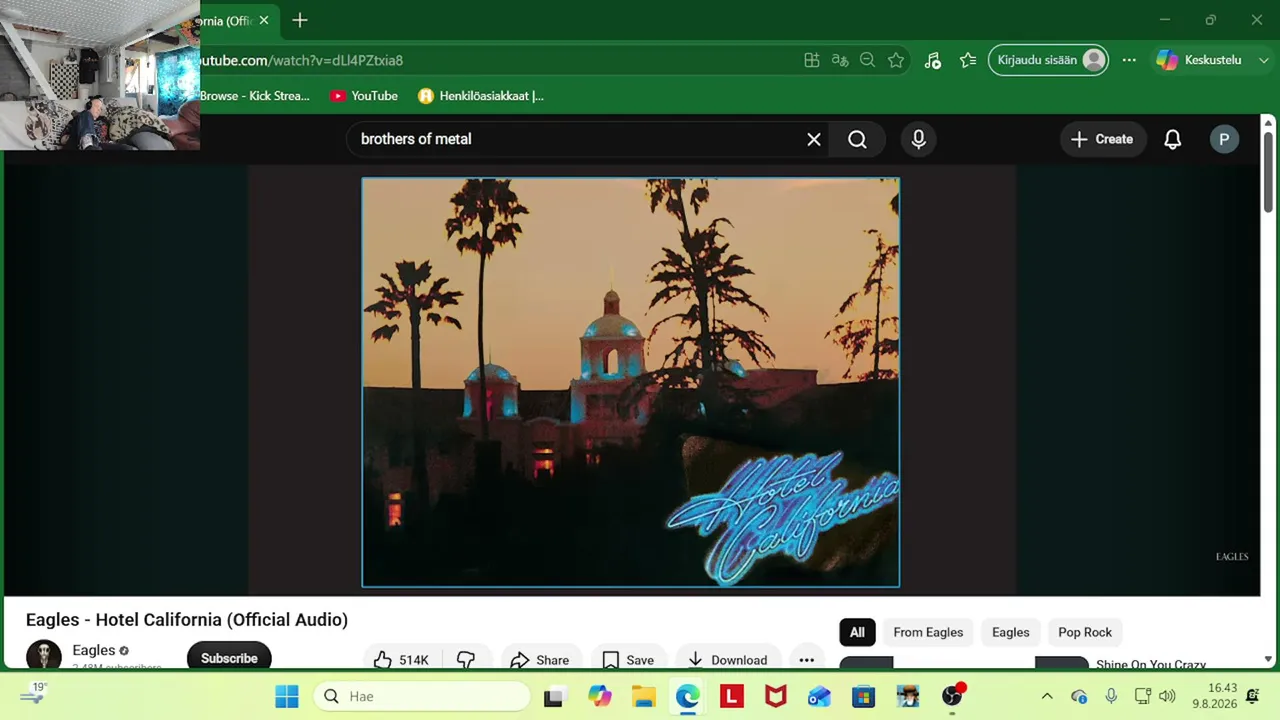Select the All filter chip
This screenshot has height=720, width=1280.
857,632
